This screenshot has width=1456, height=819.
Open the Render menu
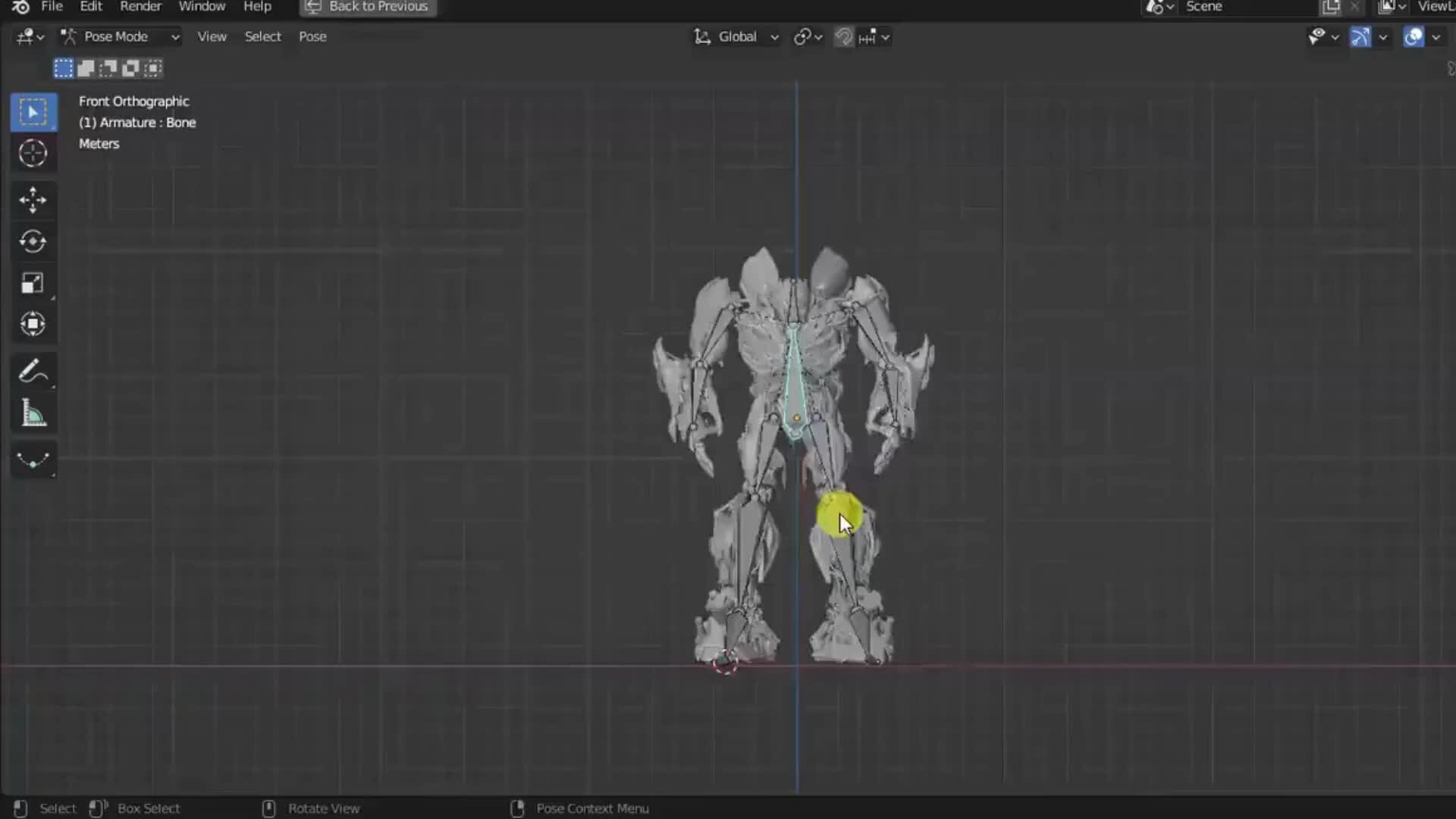140,6
